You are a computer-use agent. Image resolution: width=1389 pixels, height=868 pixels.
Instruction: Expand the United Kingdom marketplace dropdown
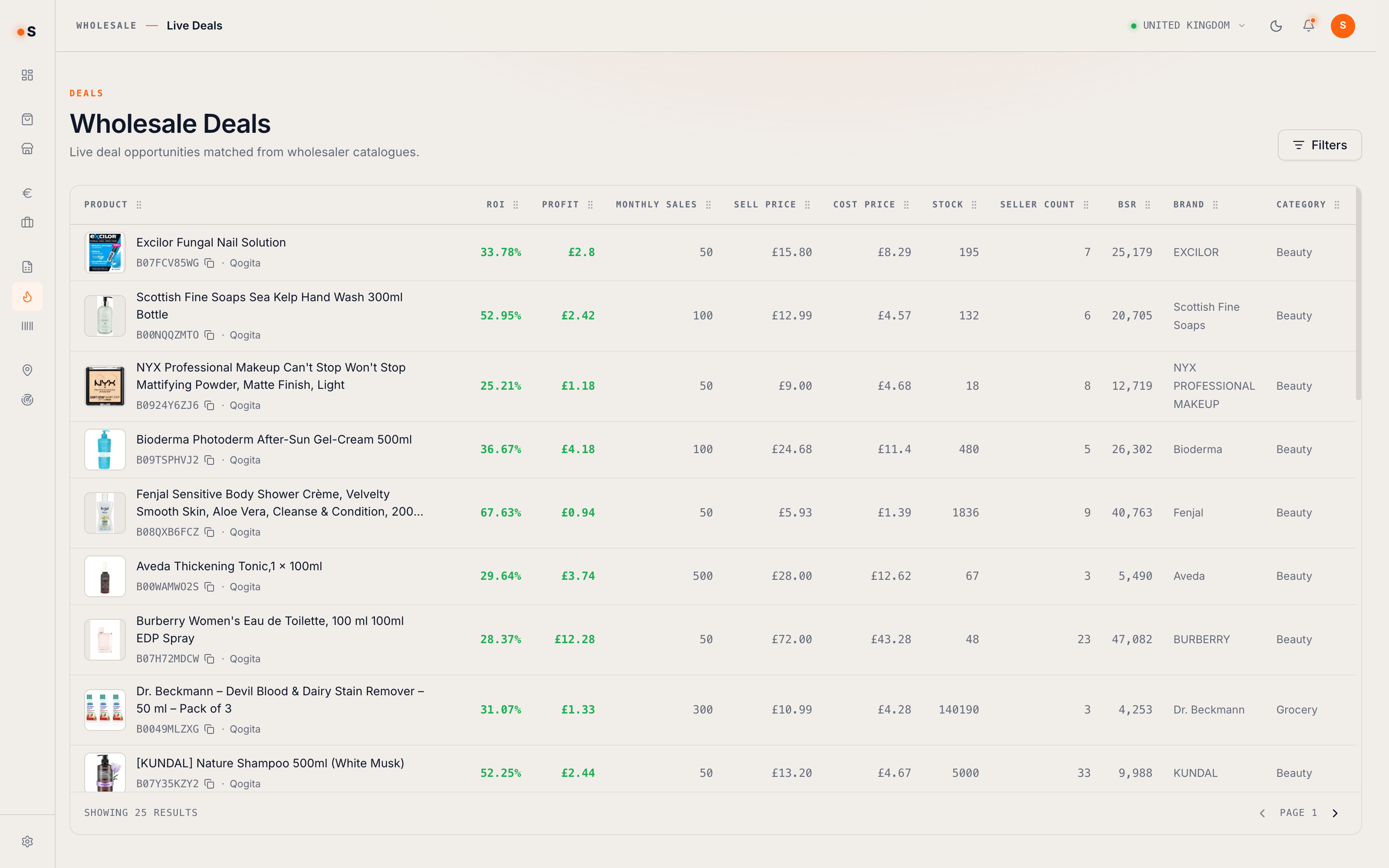pyautogui.click(x=1188, y=26)
